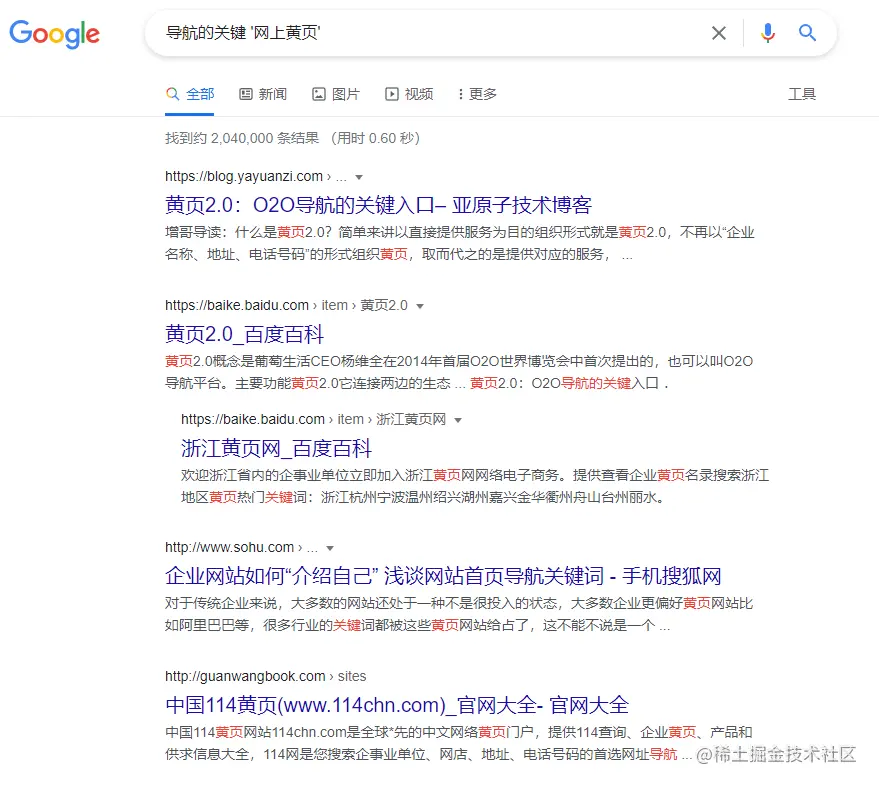Open the 更多 dropdown
Viewport: 879px width, 787px height.
coord(476,93)
